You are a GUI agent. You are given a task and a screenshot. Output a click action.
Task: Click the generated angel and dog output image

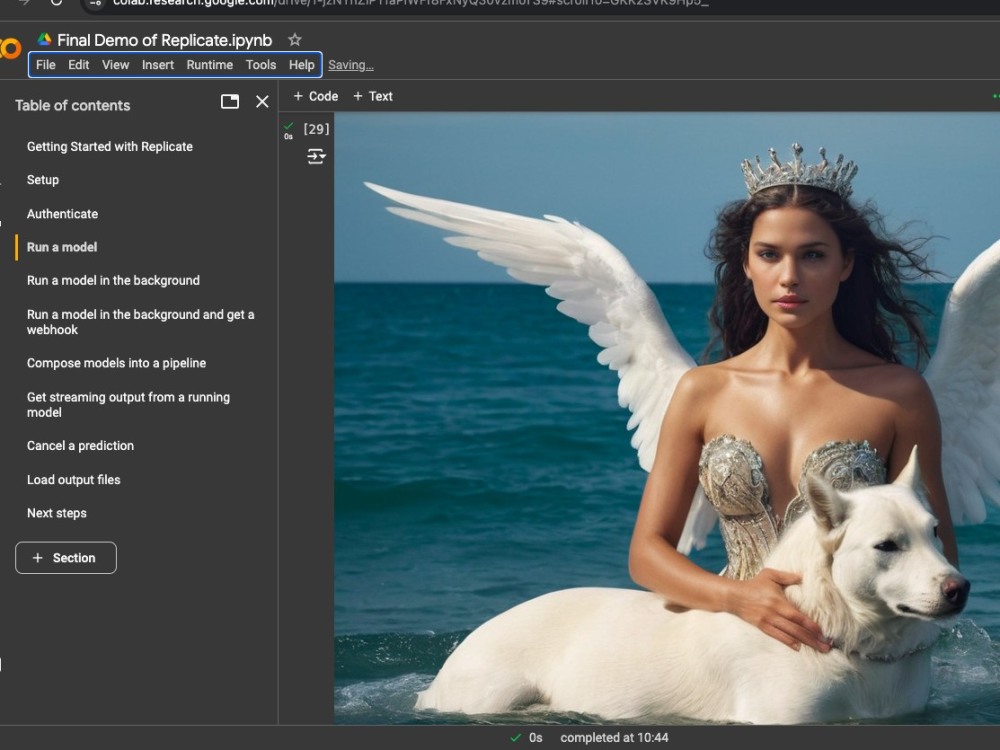(667, 418)
